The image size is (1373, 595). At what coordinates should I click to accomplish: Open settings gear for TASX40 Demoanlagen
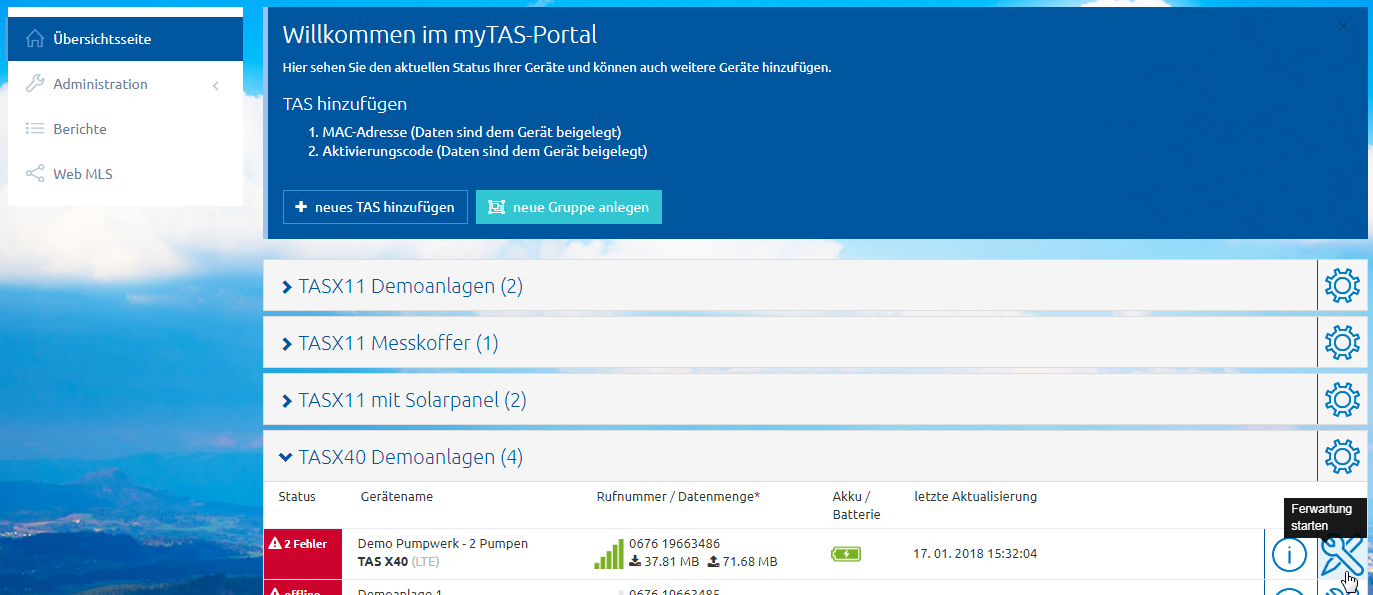pyautogui.click(x=1342, y=457)
